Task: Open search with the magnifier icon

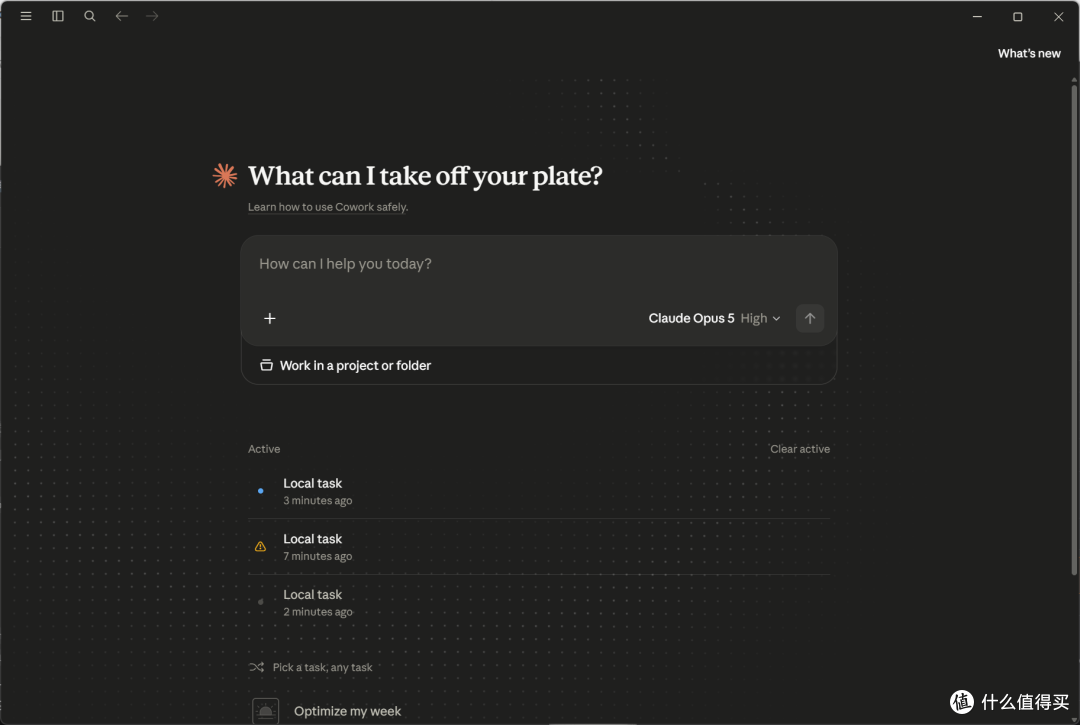Action: pos(90,16)
